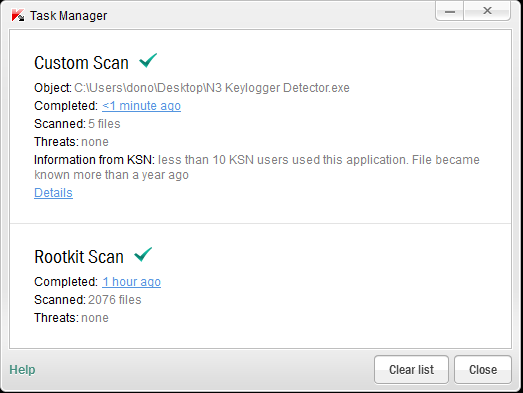Click the Task Manager window title text

pos(68,16)
